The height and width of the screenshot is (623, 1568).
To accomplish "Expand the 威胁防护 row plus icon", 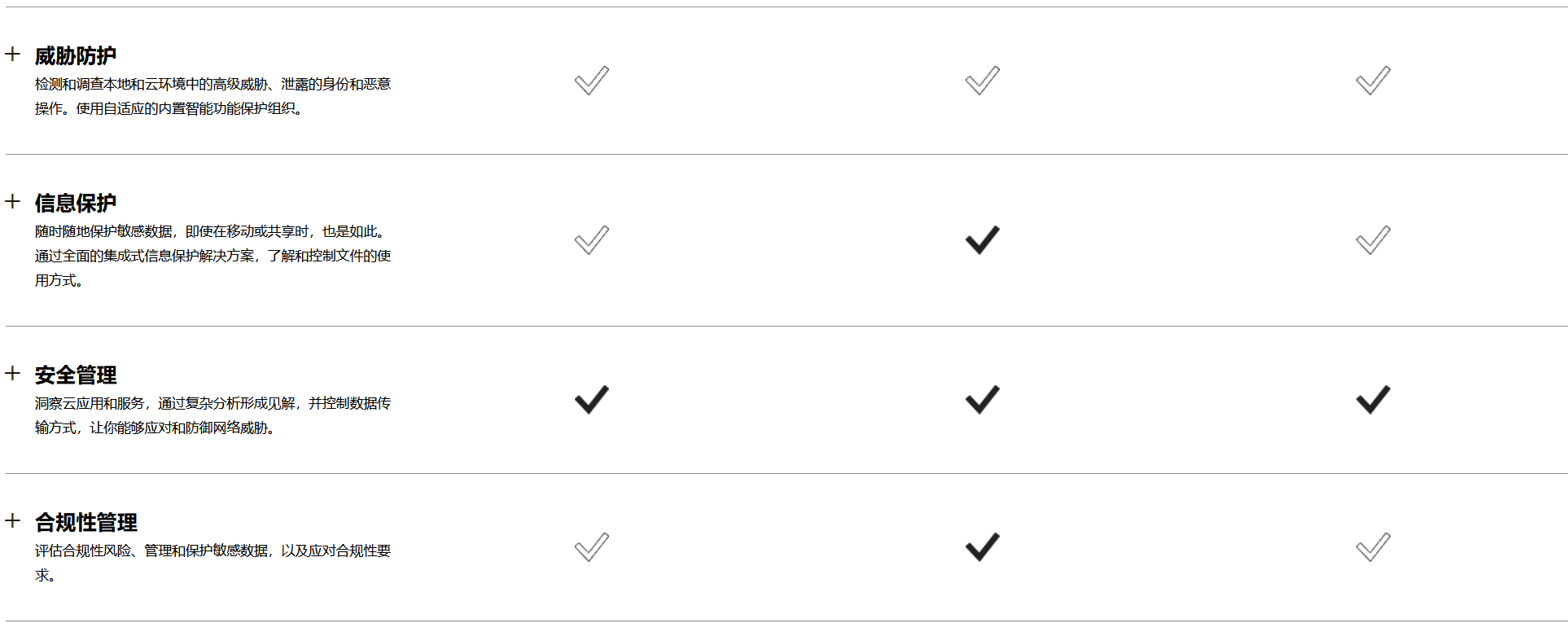I will [x=13, y=55].
